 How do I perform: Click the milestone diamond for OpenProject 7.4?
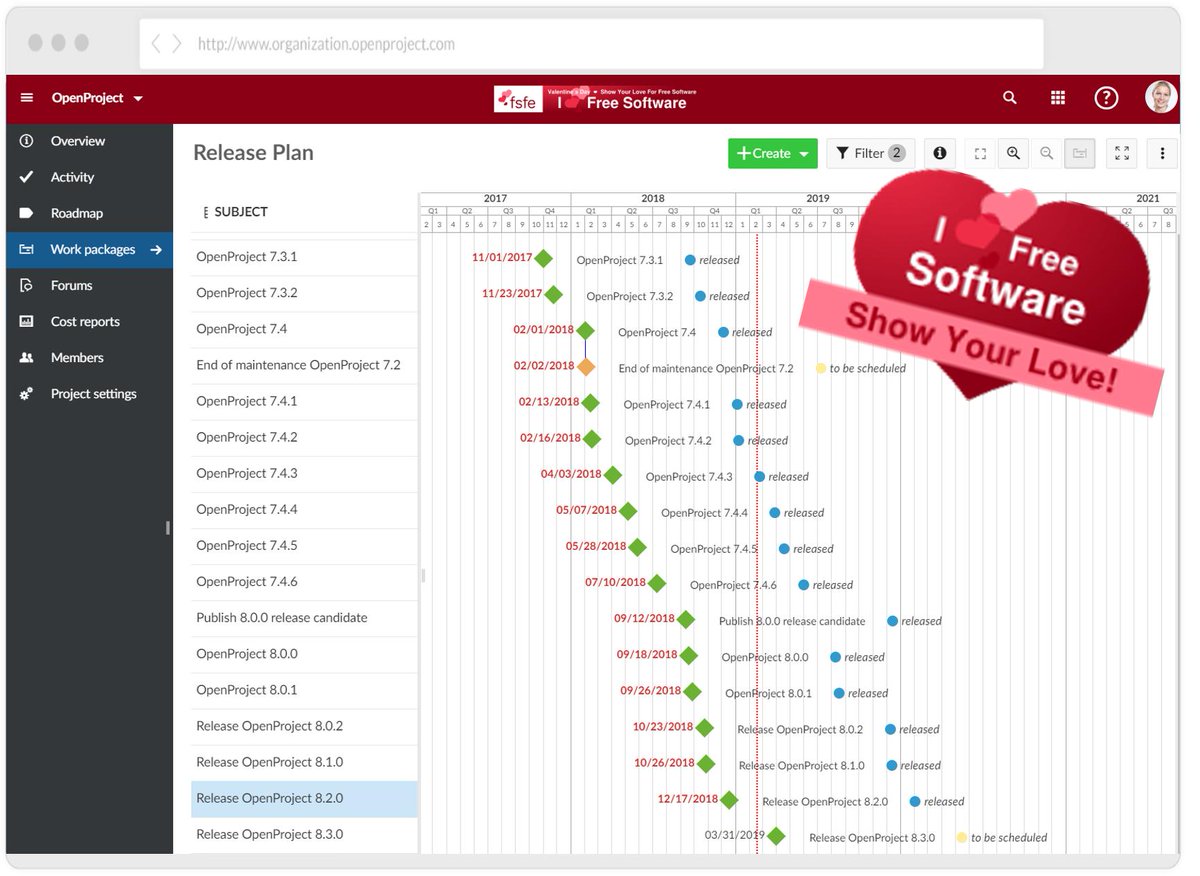coord(586,330)
